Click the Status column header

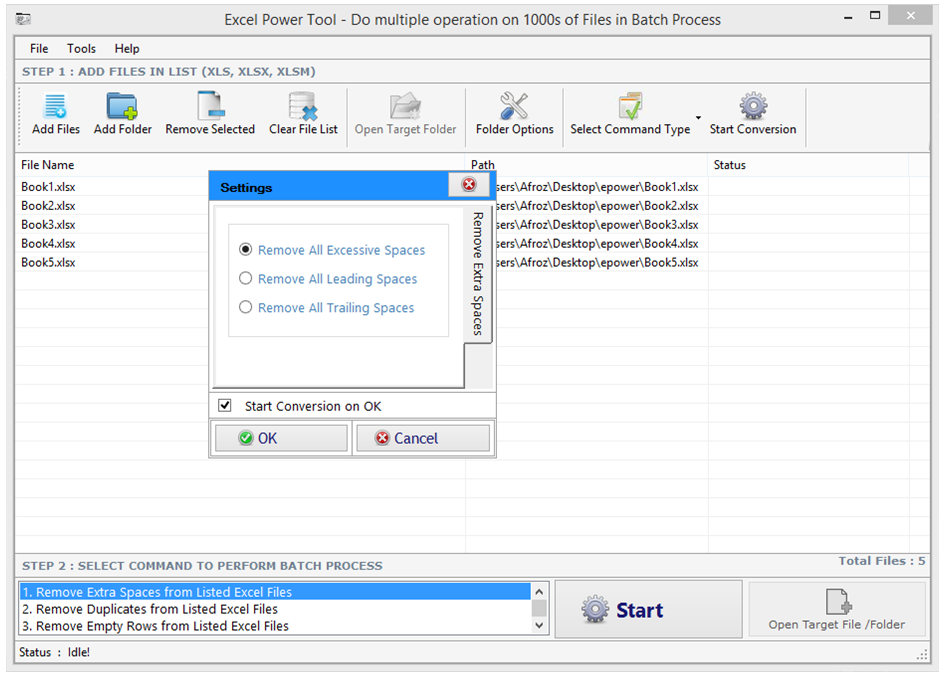[808, 165]
